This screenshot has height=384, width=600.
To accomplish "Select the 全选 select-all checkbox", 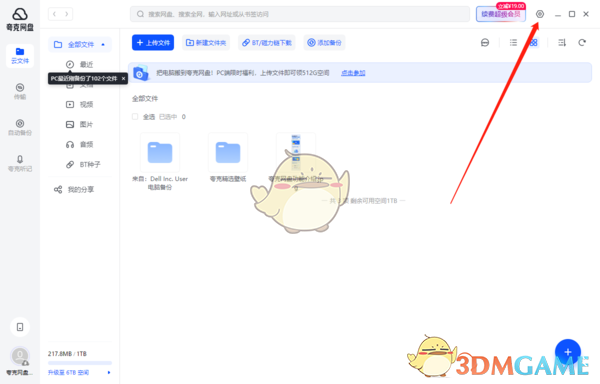I will pos(135,117).
